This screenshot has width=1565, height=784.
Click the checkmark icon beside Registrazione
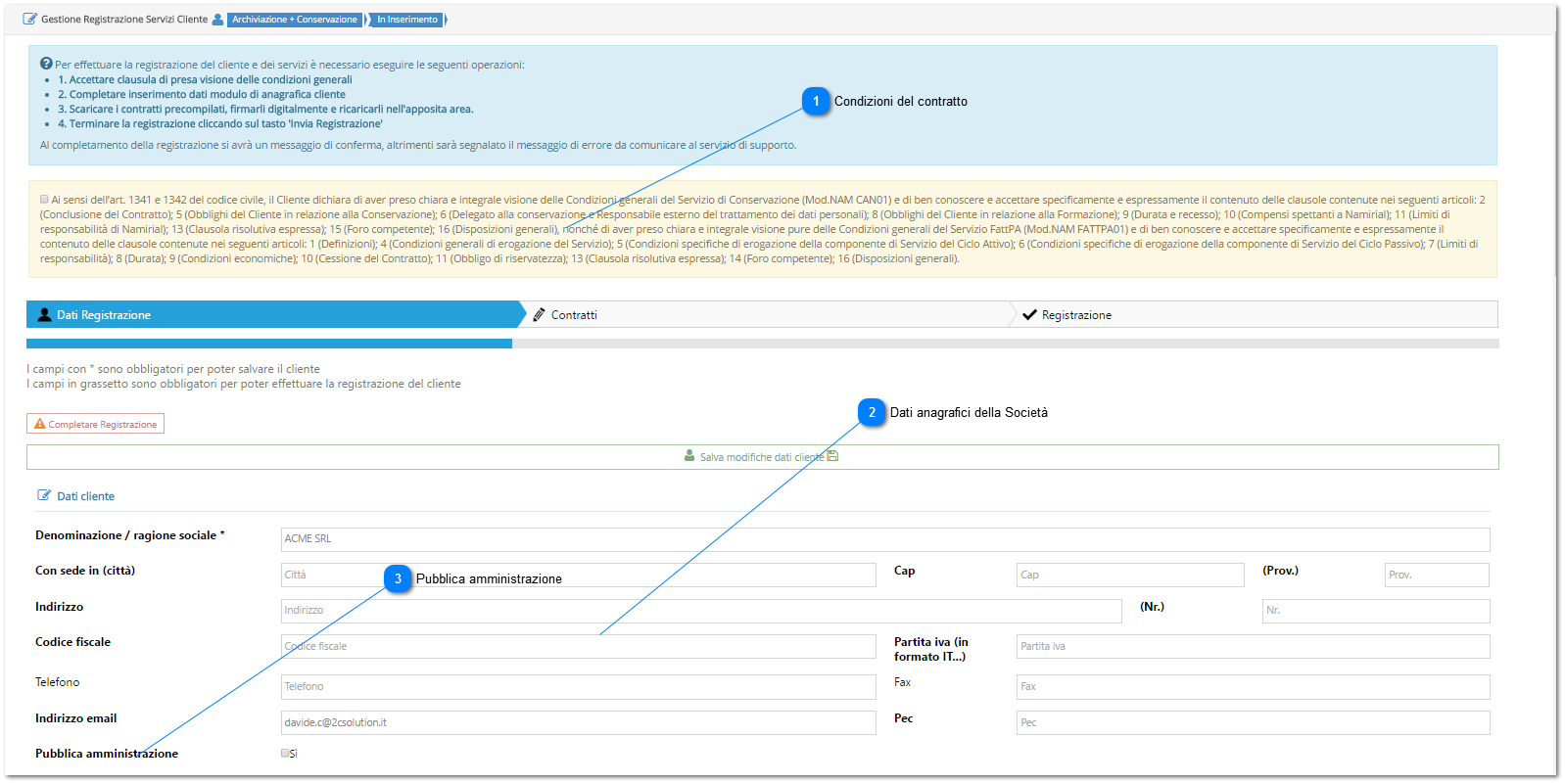click(x=1029, y=314)
